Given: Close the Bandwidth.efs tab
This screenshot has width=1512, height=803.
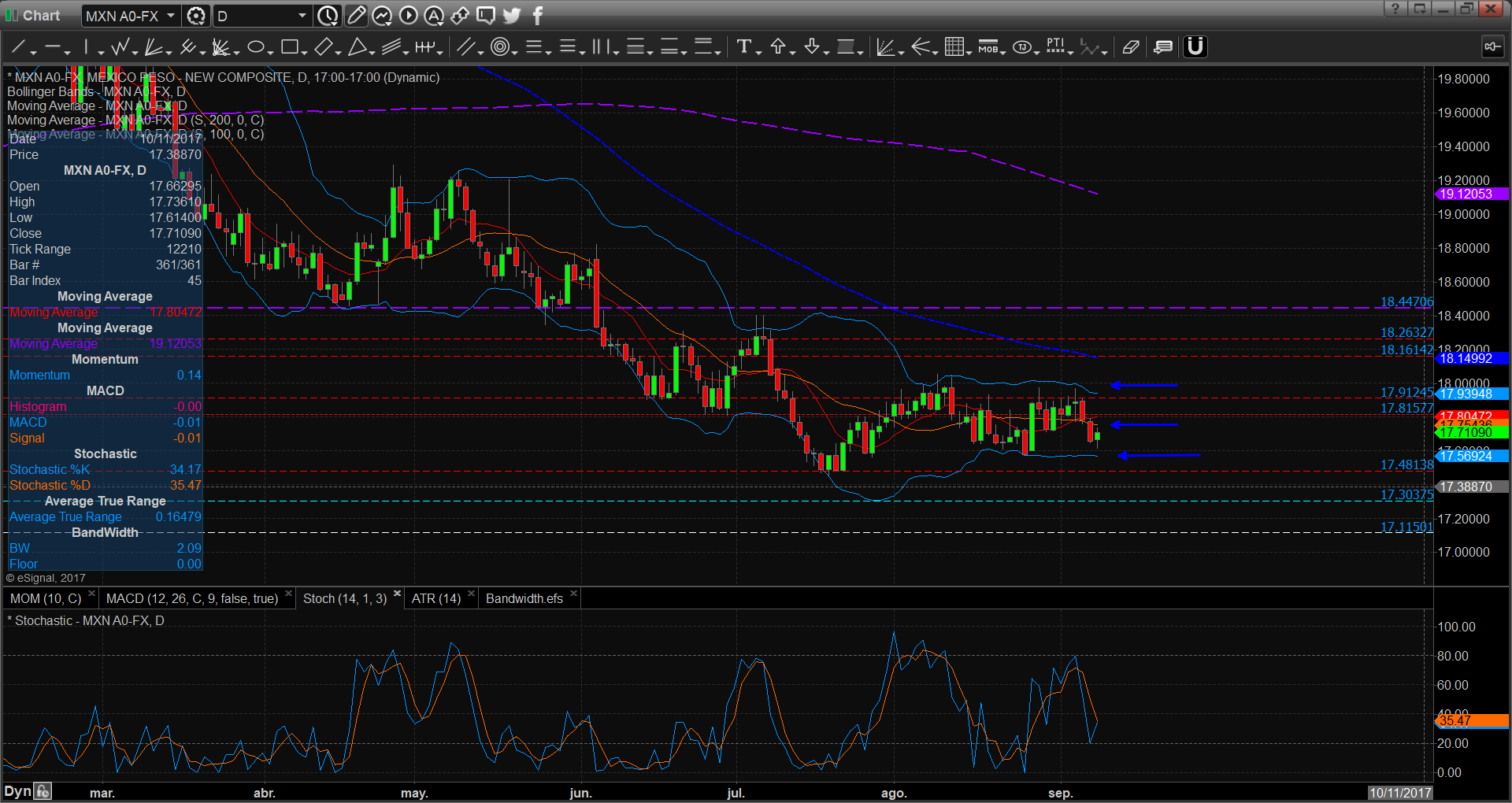Looking at the screenshot, I should 573,594.
